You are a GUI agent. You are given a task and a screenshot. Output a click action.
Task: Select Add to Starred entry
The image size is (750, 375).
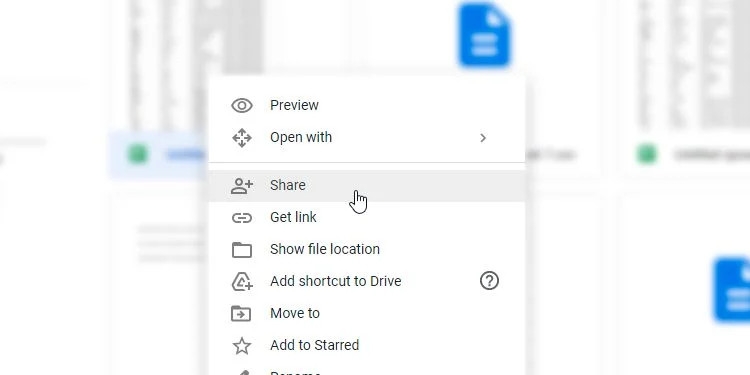[367, 345]
